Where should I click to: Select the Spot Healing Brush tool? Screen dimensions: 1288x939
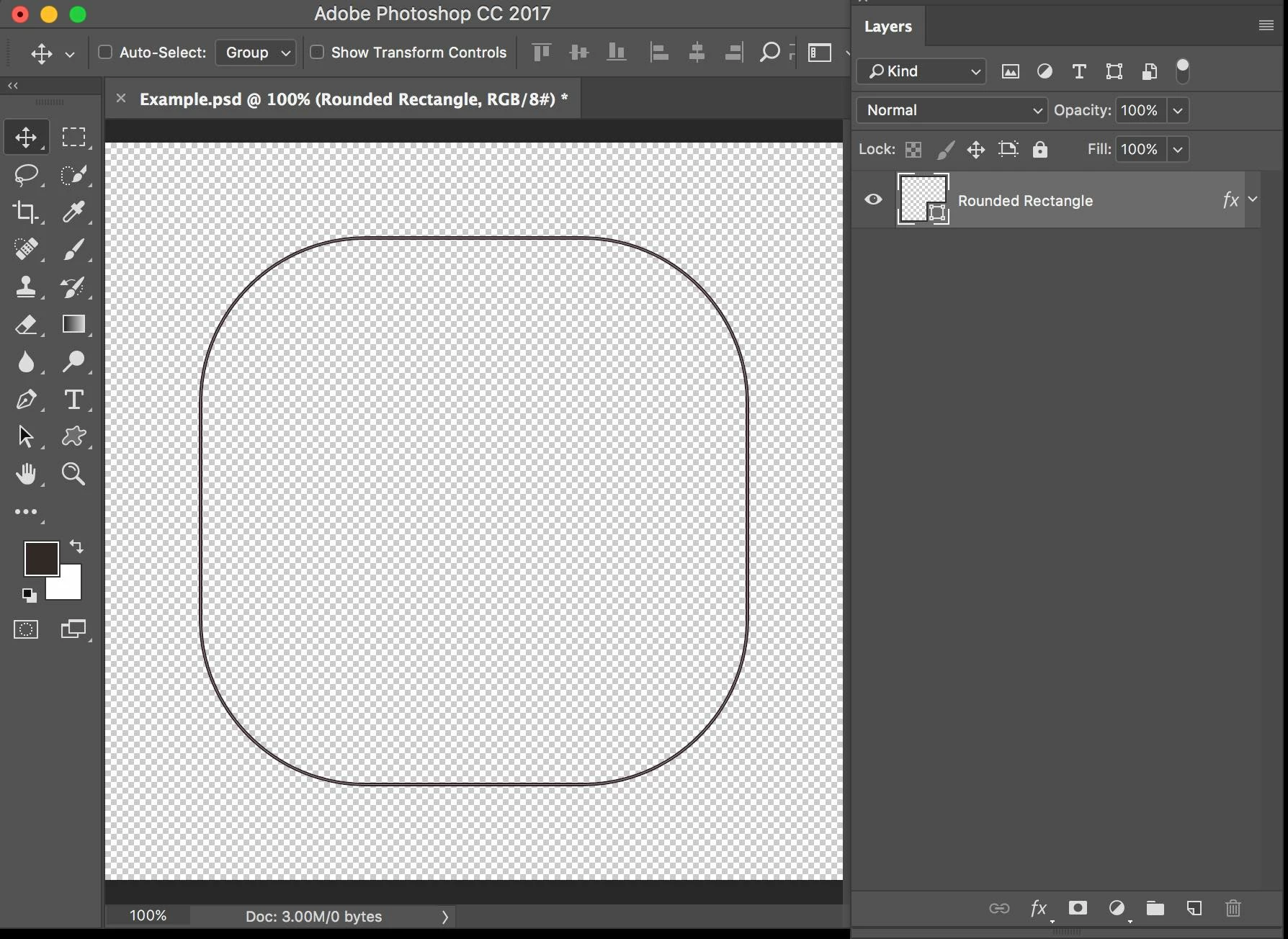(26, 249)
